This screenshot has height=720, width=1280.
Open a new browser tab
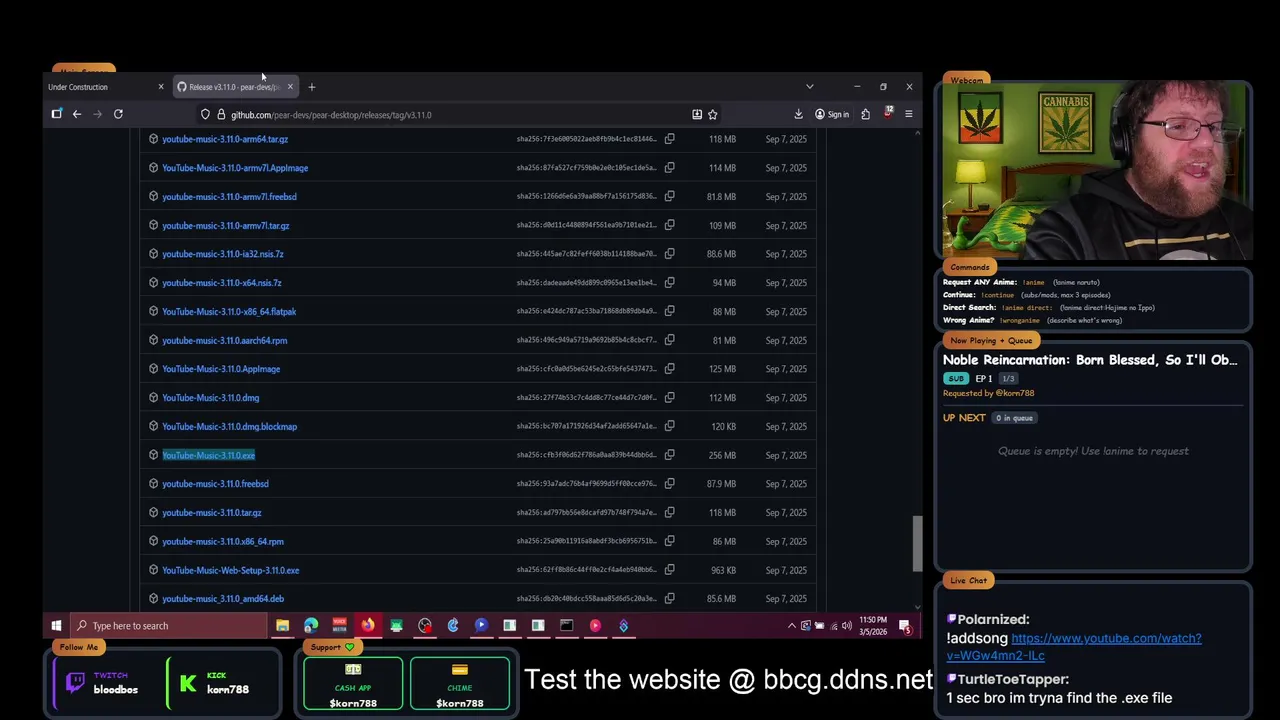(x=311, y=87)
